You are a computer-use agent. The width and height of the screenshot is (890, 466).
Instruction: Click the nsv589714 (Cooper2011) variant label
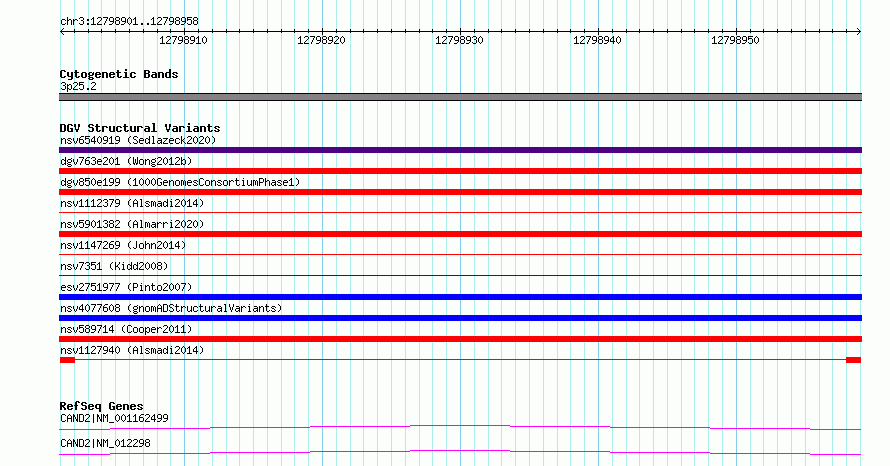point(126,329)
